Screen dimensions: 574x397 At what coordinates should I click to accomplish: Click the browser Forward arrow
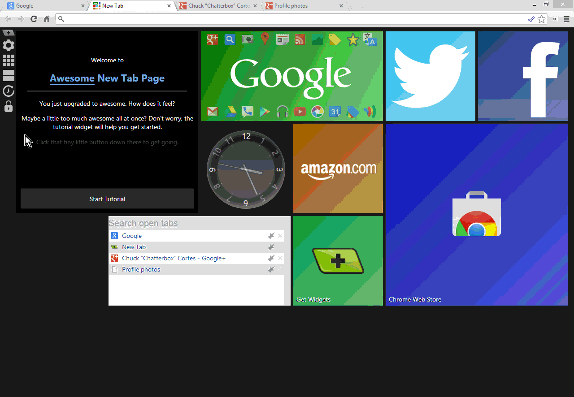(x=21, y=19)
